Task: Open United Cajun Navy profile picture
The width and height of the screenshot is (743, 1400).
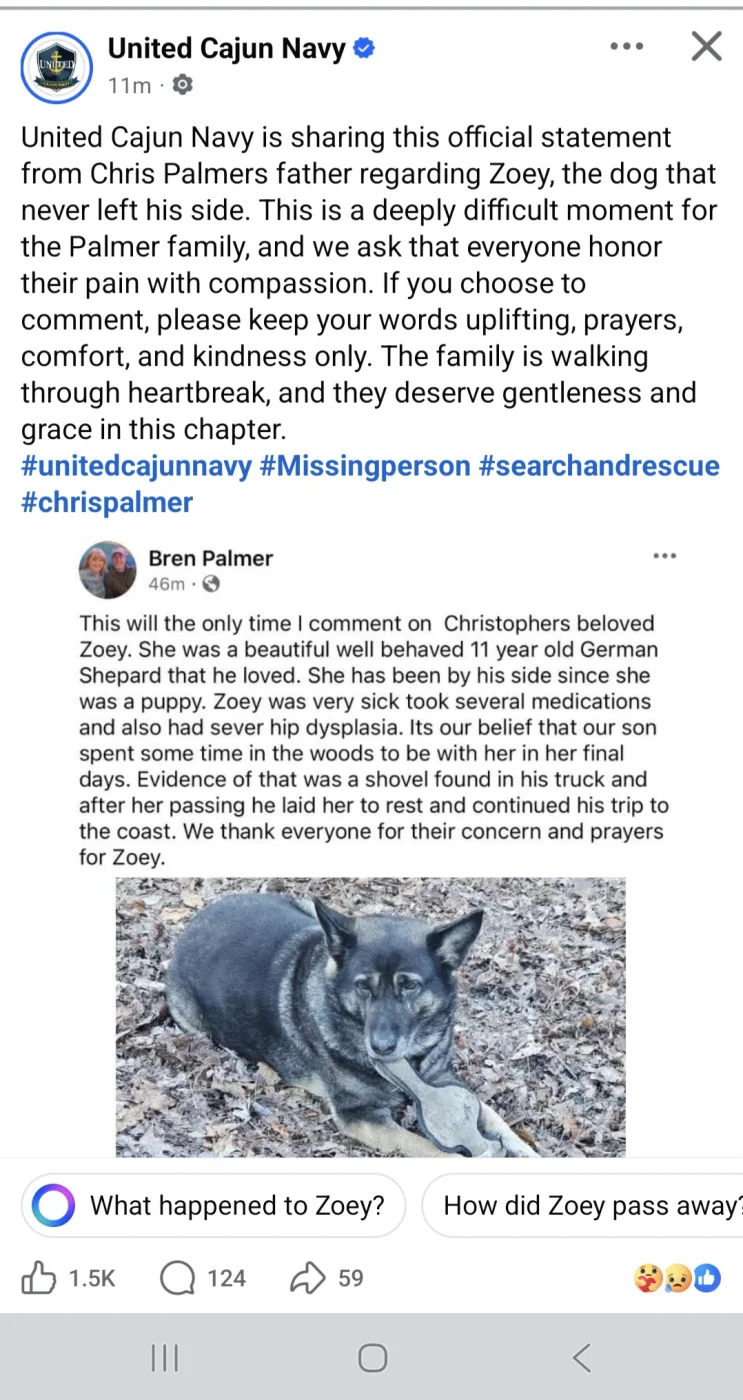Action: [x=56, y=66]
